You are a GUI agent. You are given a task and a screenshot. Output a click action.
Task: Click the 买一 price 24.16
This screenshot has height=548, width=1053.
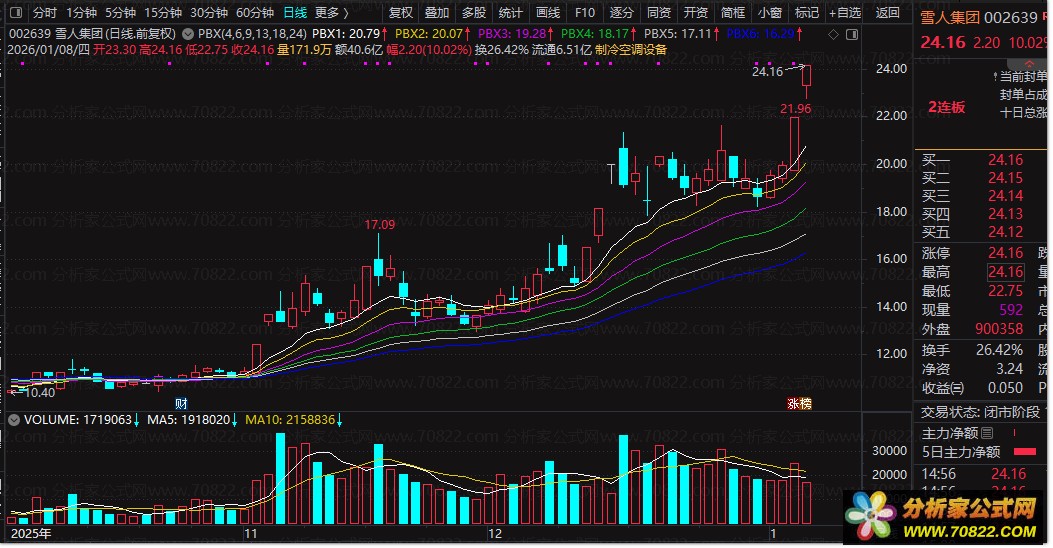pyautogui.click(x=1005, y=160)
